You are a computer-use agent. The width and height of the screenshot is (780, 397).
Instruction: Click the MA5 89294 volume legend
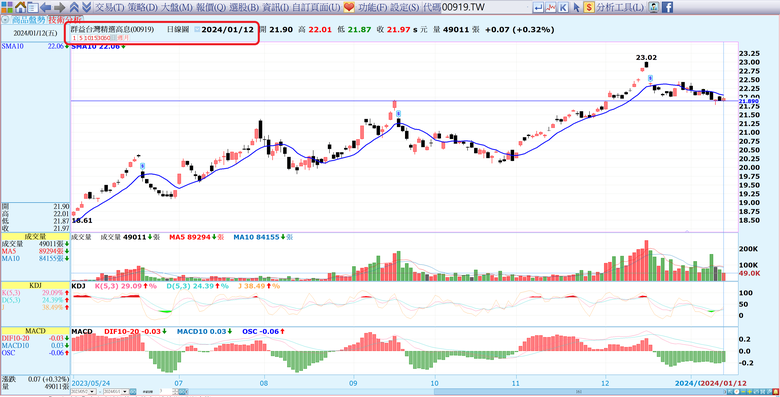[195, 238]
